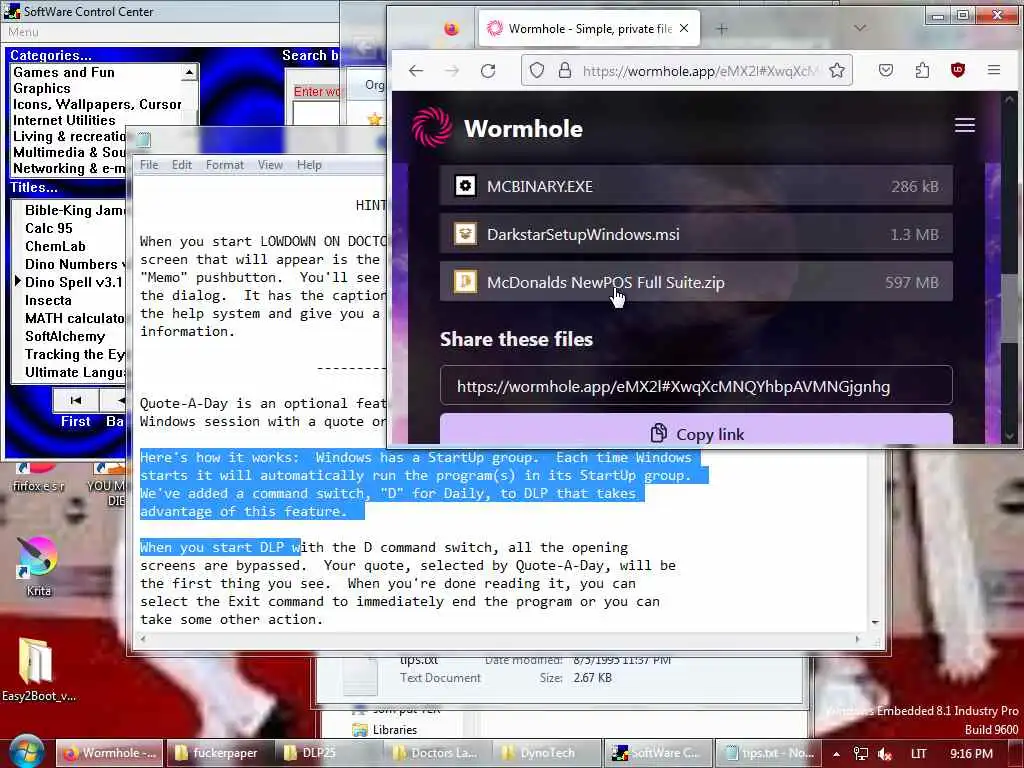
Task: Click the network tray icon
Action: click(x=861, y=754)
